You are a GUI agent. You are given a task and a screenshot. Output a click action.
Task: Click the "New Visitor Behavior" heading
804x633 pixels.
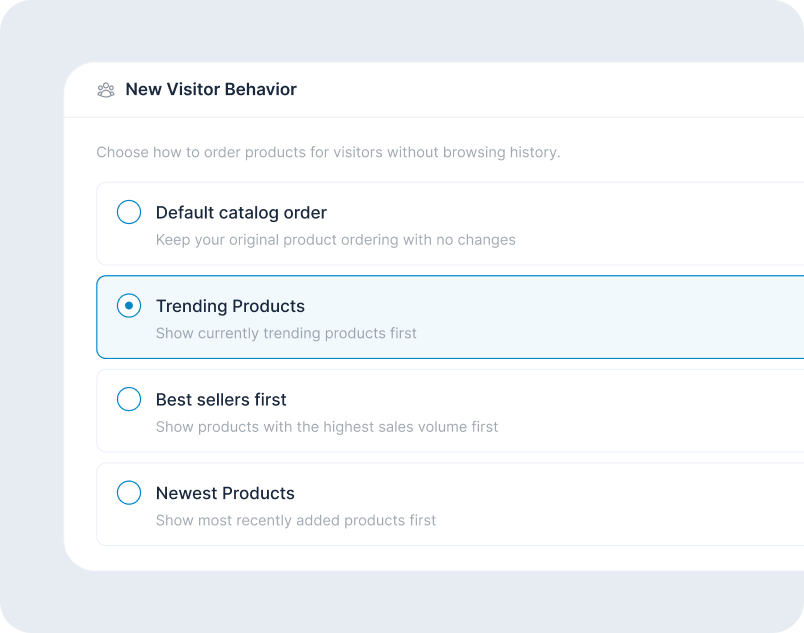pyautogui.click(x=211, y=90)
